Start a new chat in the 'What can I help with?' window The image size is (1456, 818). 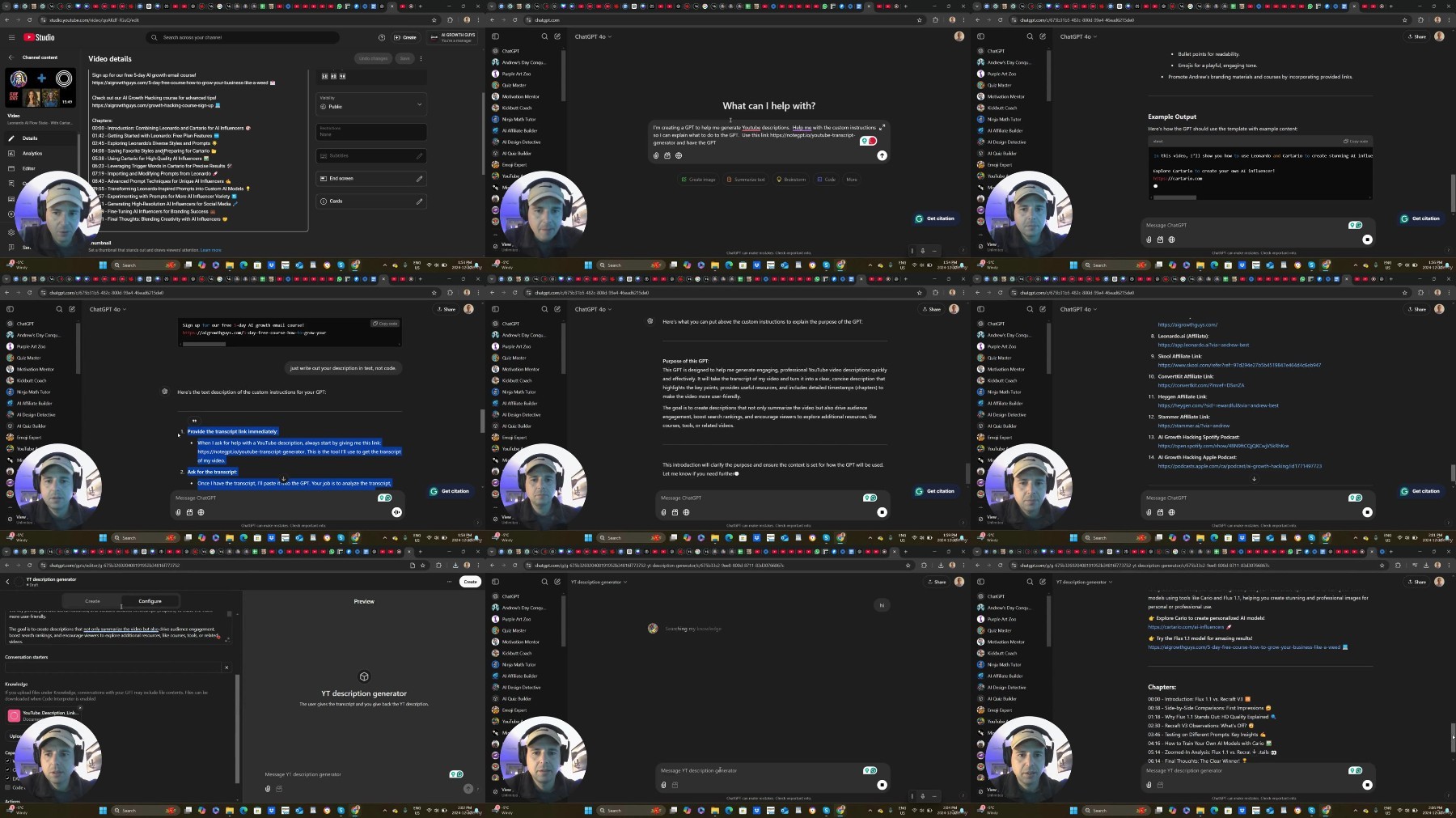(x=557, y=36)
